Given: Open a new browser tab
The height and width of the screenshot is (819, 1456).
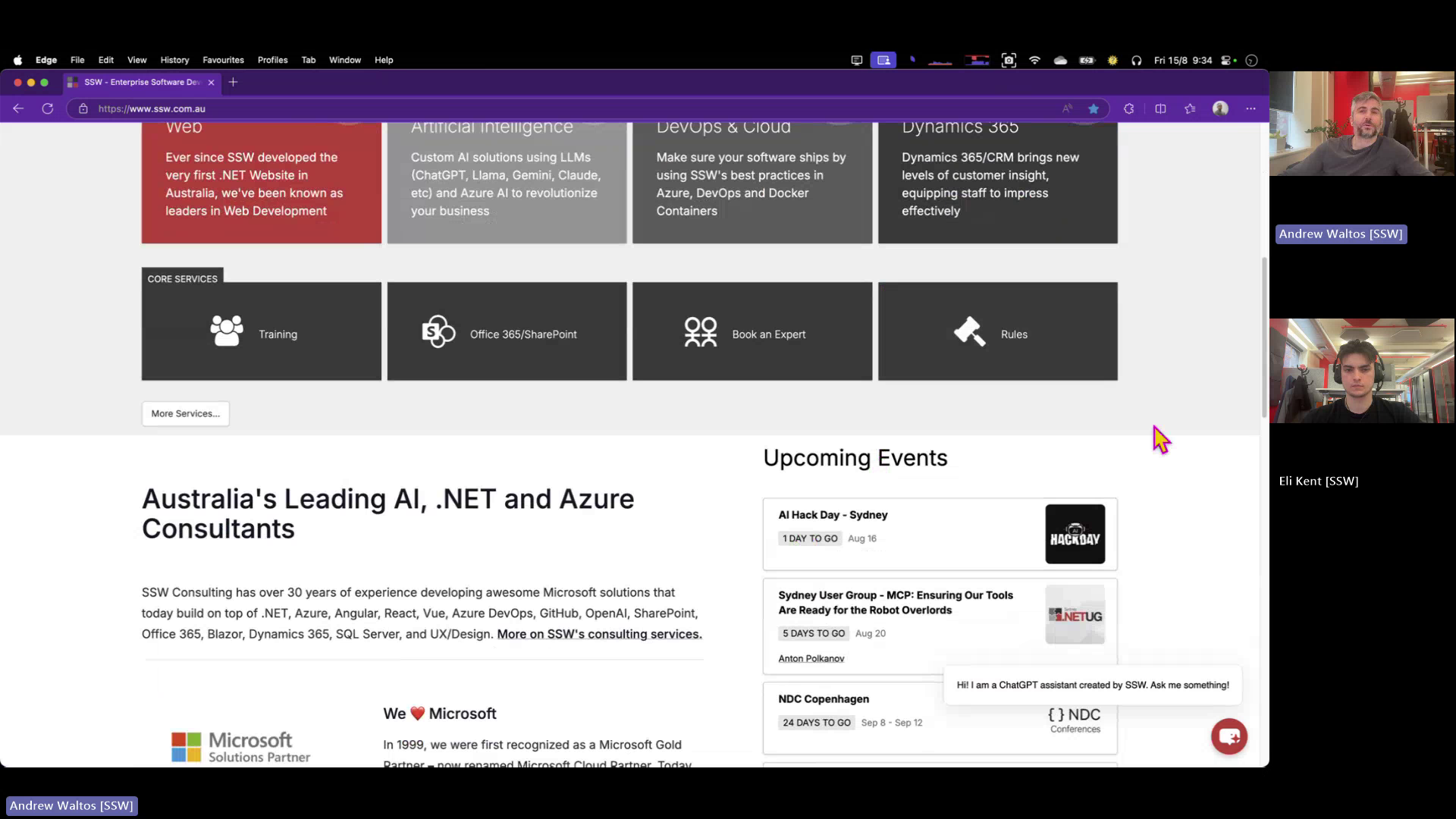Looking at the screenshot, I should (233, 82).
